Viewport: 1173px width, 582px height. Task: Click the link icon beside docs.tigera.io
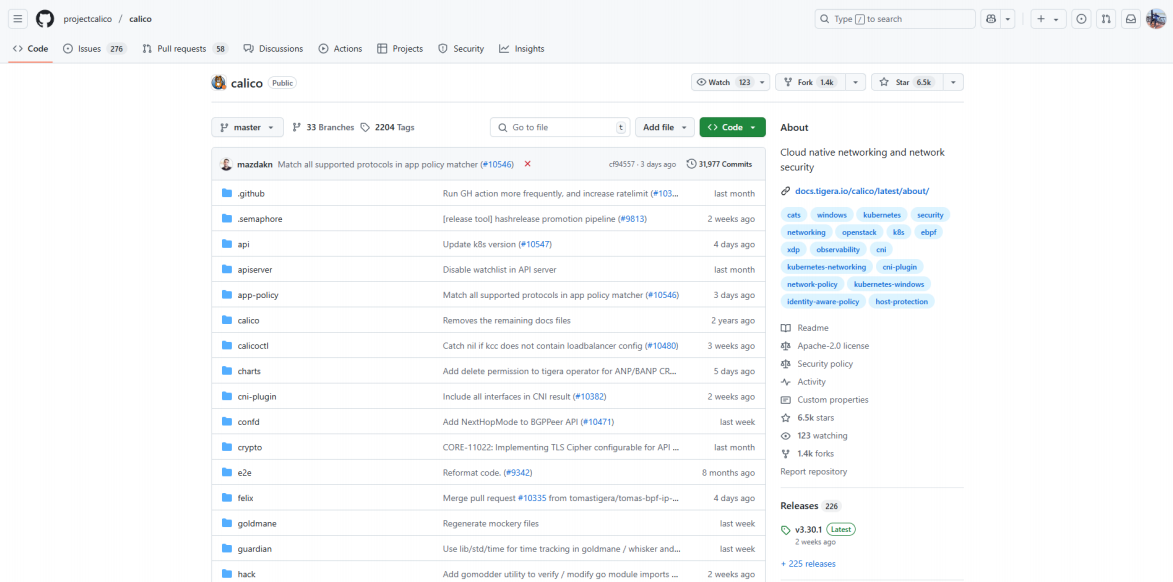pos(785,191)
